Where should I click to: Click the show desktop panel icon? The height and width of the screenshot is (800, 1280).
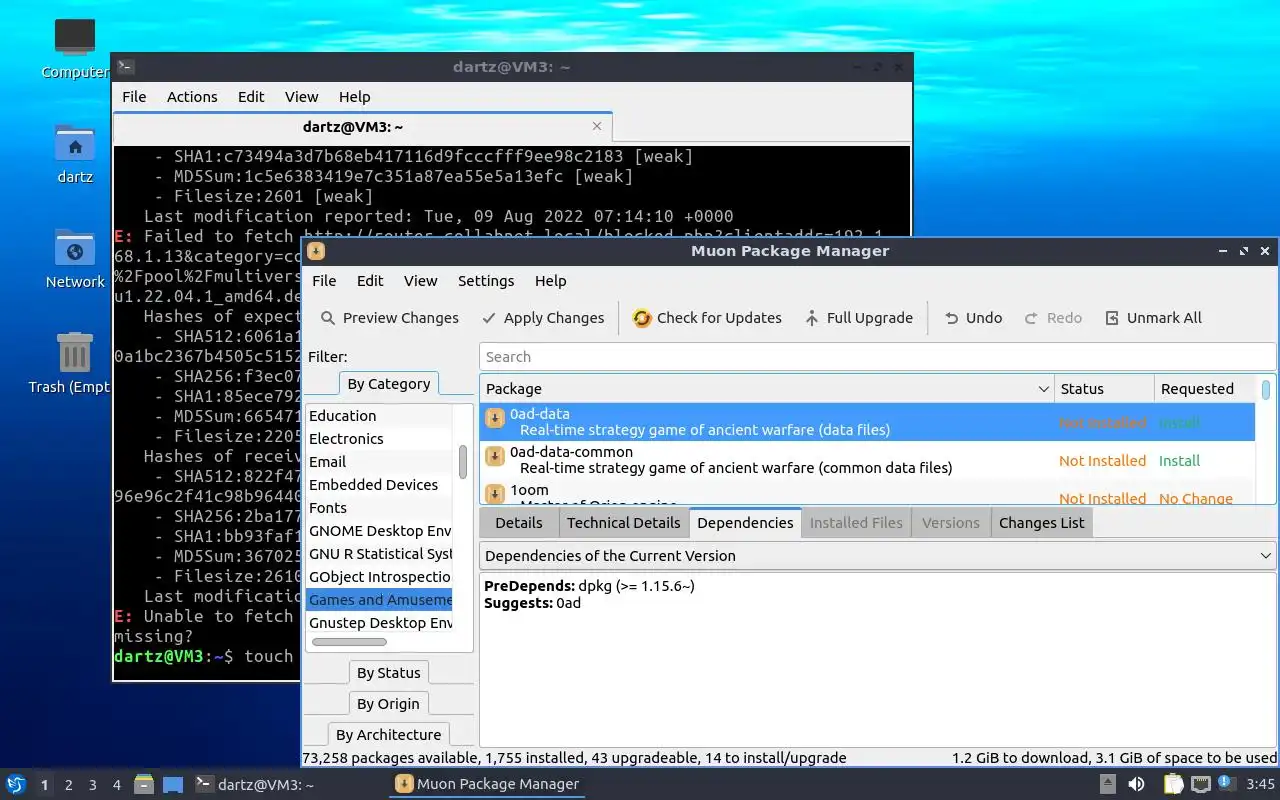(173, 785)
